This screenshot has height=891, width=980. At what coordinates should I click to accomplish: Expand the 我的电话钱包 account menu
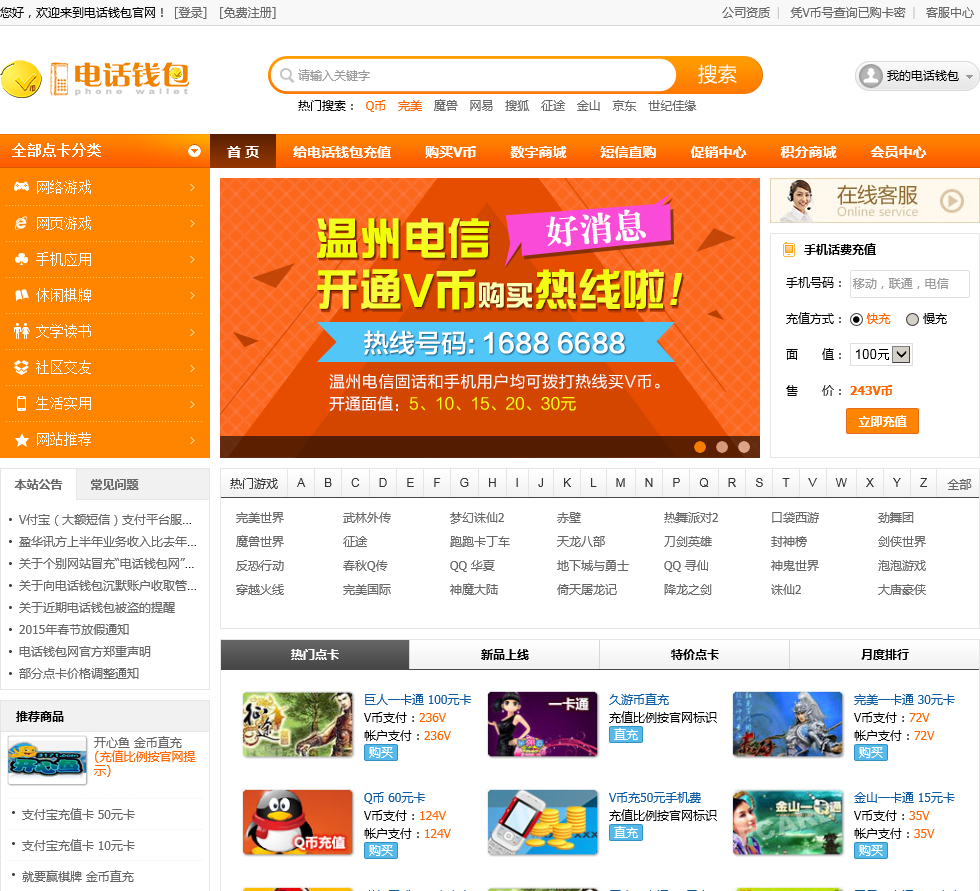(x=969, y=77)
